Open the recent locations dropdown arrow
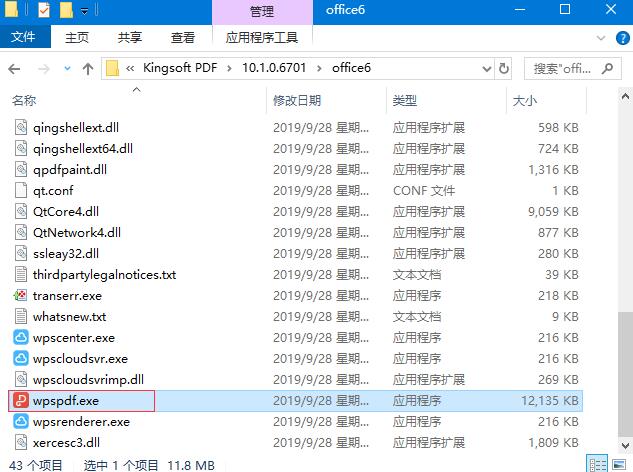Image resolution: width=633 pixels, height=472 pixels. point(67,69)
